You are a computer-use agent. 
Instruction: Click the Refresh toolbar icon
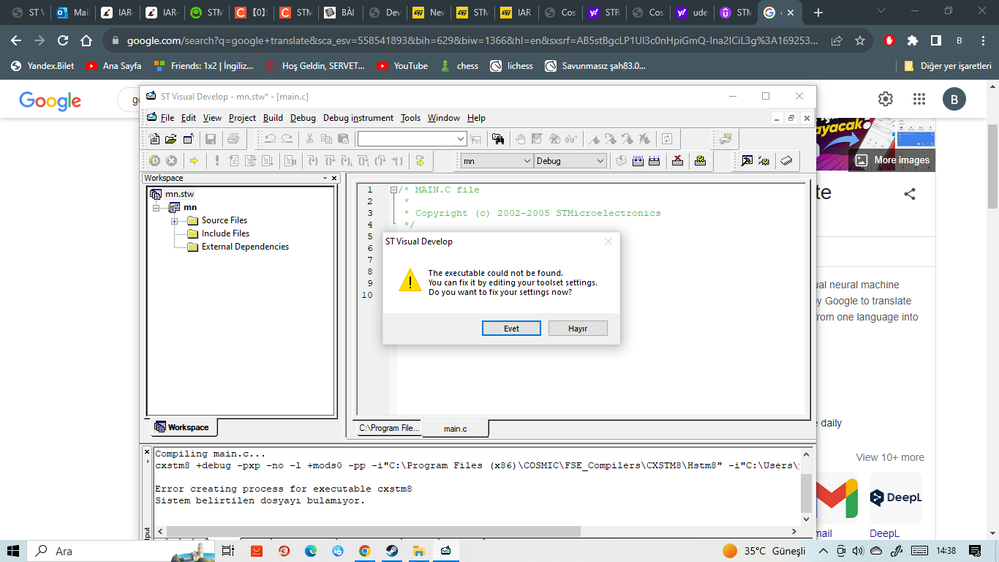click(667, 139)
